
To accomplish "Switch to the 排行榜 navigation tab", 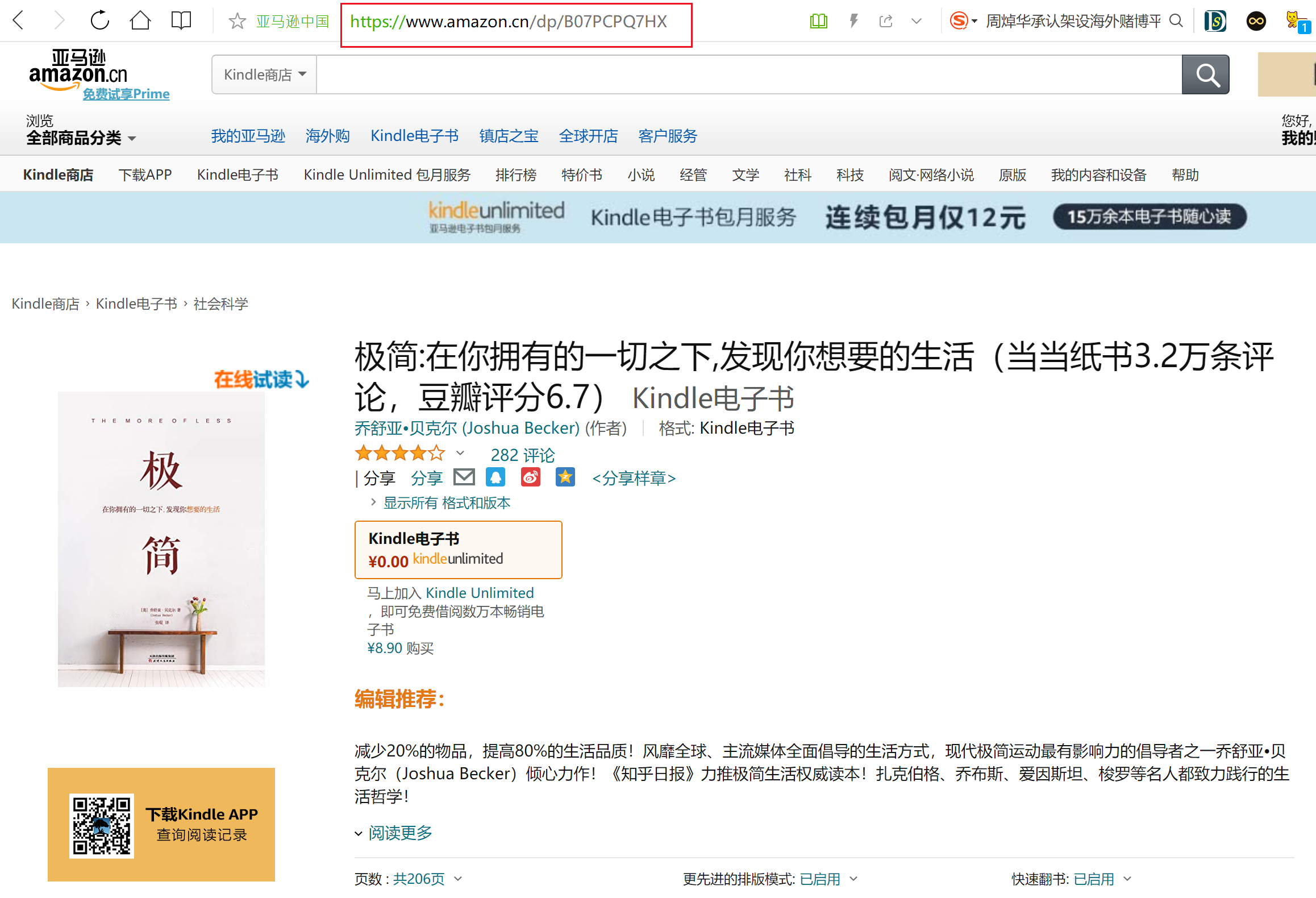I will 516,174.
